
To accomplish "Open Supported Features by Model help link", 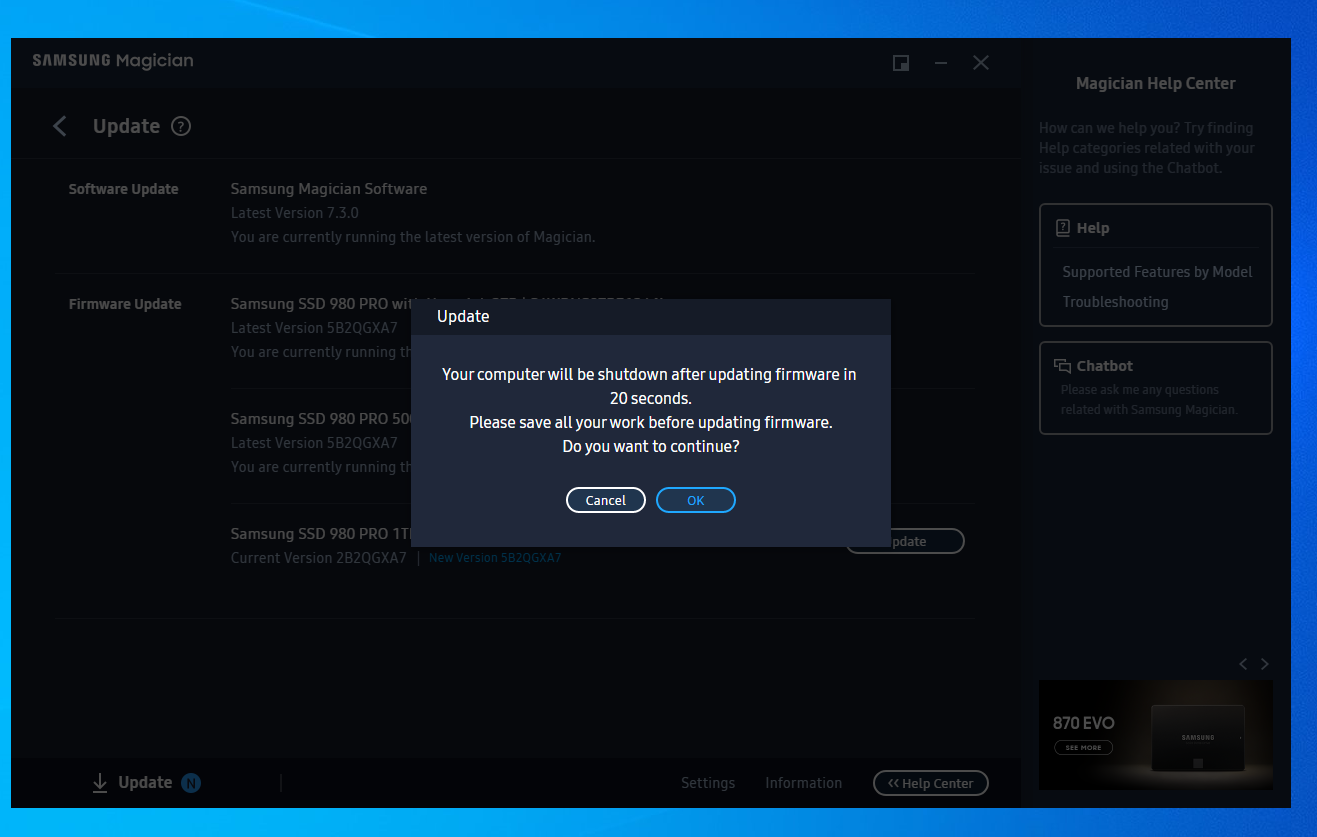I will (1157, 272).
